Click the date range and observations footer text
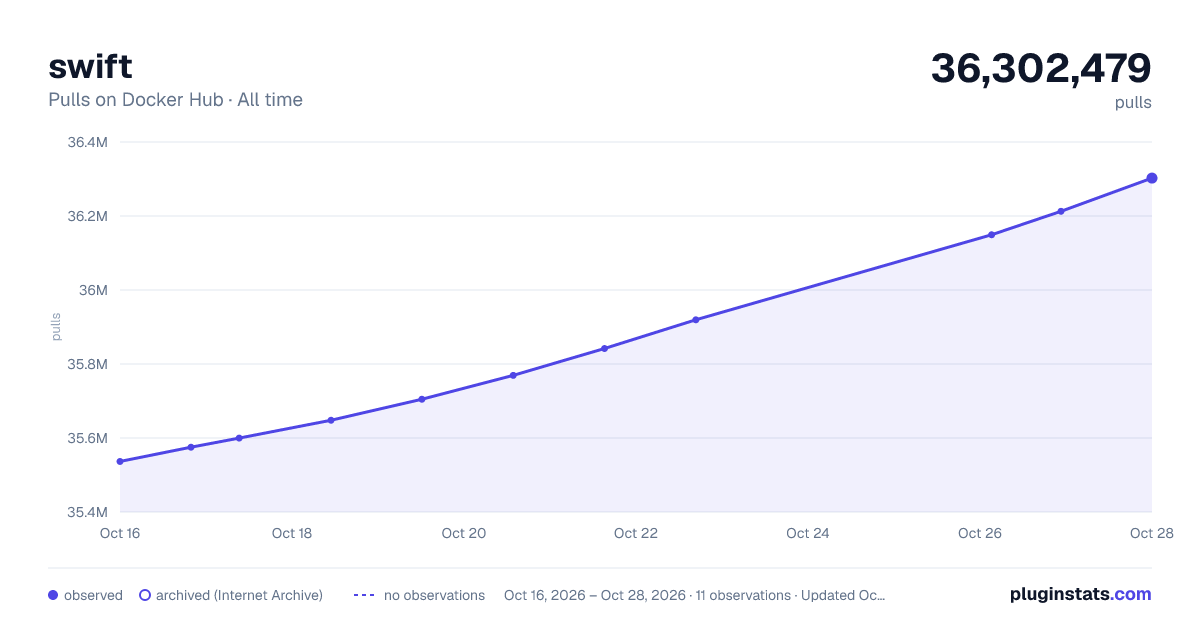The width and height of the screenshot is (1200, 630). 694,595
